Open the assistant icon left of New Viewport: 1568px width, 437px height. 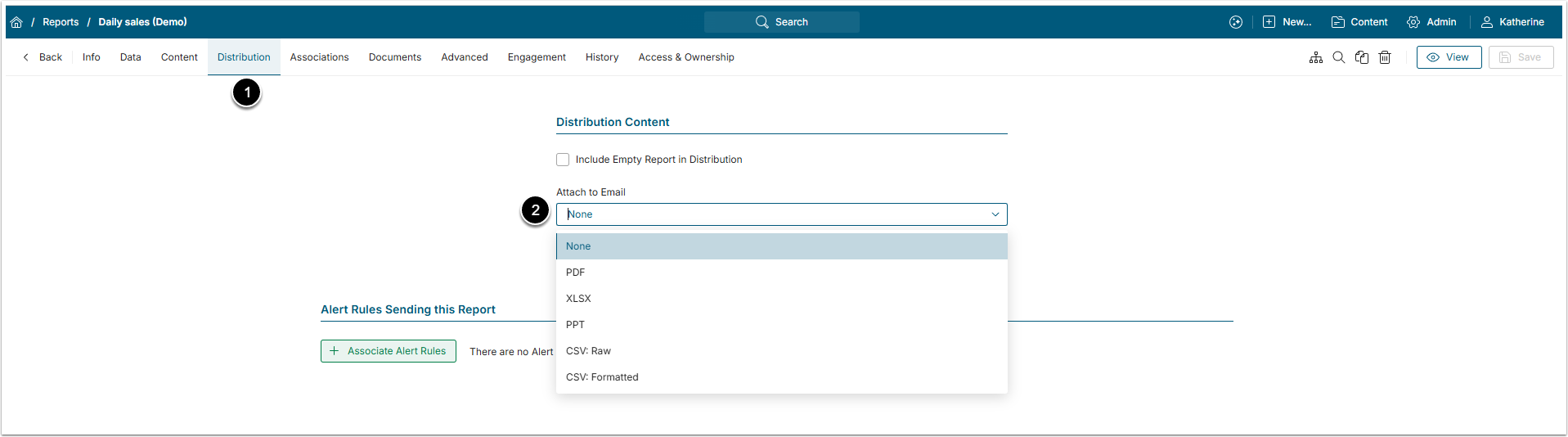[x=1235, y=22]
